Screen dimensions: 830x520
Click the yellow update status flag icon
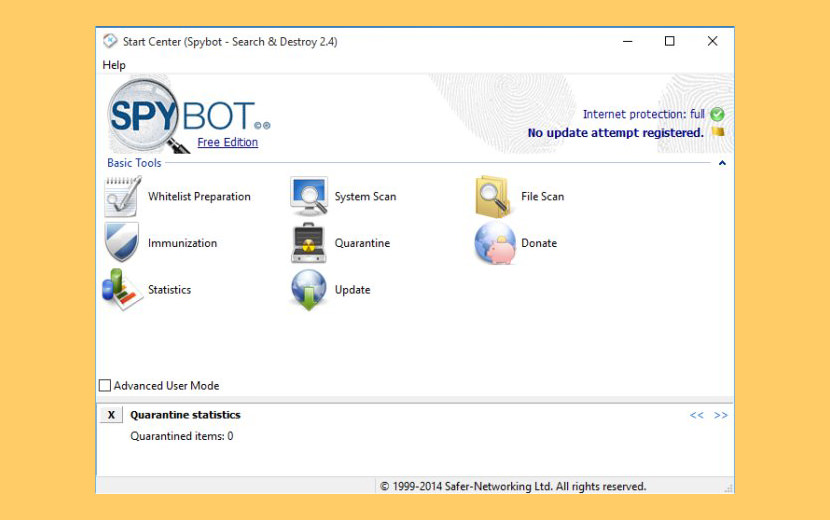(x=718, y=131)
